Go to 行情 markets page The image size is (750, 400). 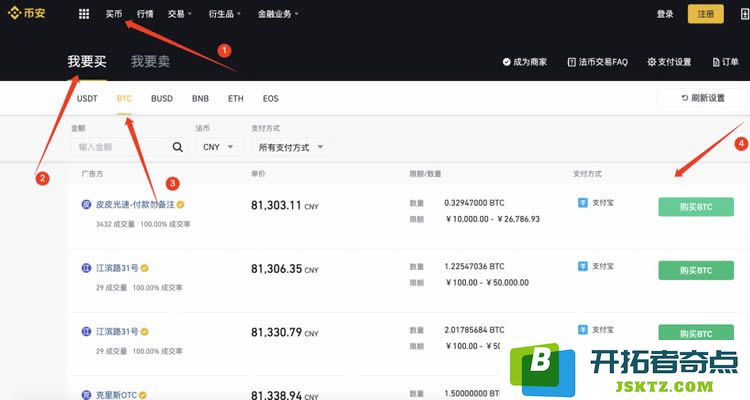click(x=145, y=14)
